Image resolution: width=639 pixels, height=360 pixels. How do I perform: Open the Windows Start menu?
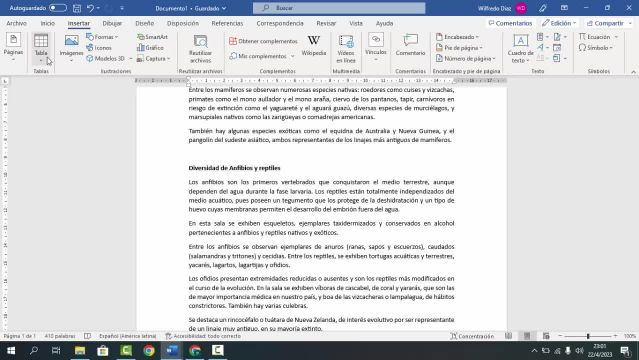tap(11, 350)
